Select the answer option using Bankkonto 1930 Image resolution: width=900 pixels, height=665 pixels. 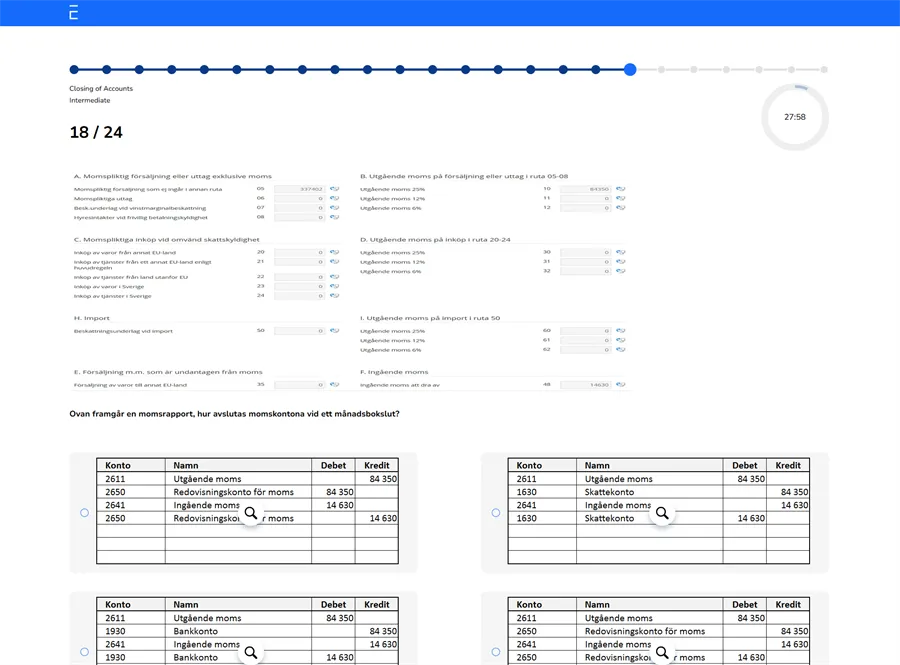tap(84, 652)
